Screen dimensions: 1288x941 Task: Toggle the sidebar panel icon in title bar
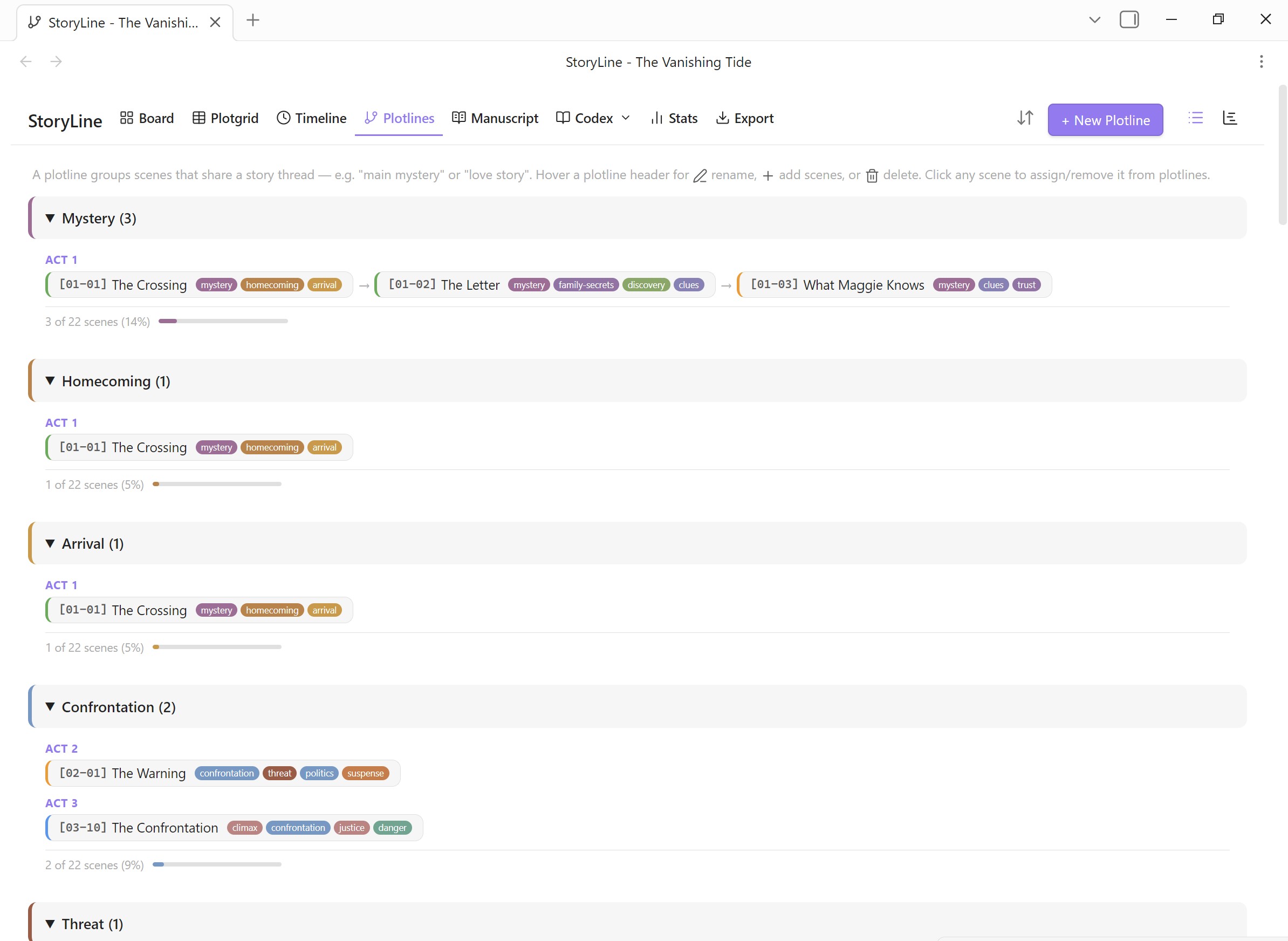click(1128, 19)
